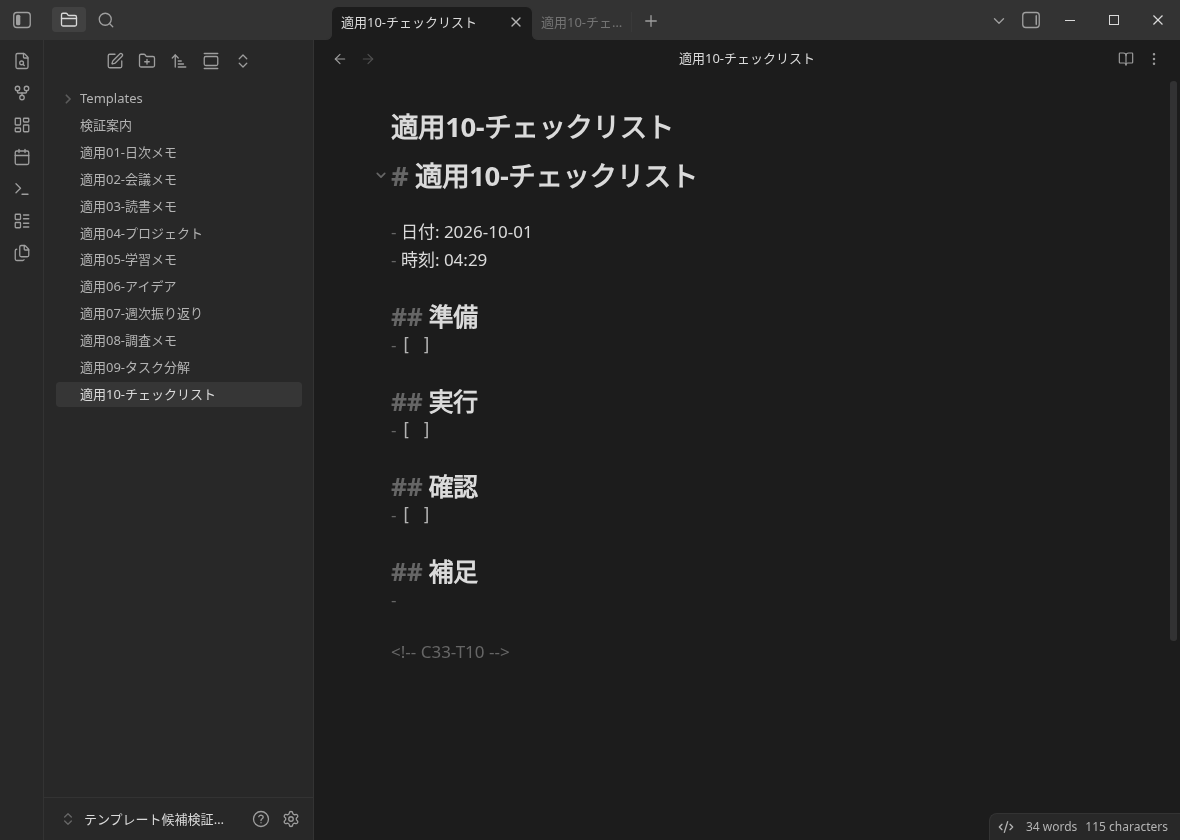Open the 適用06-アイデア note

tap(179, 287)
